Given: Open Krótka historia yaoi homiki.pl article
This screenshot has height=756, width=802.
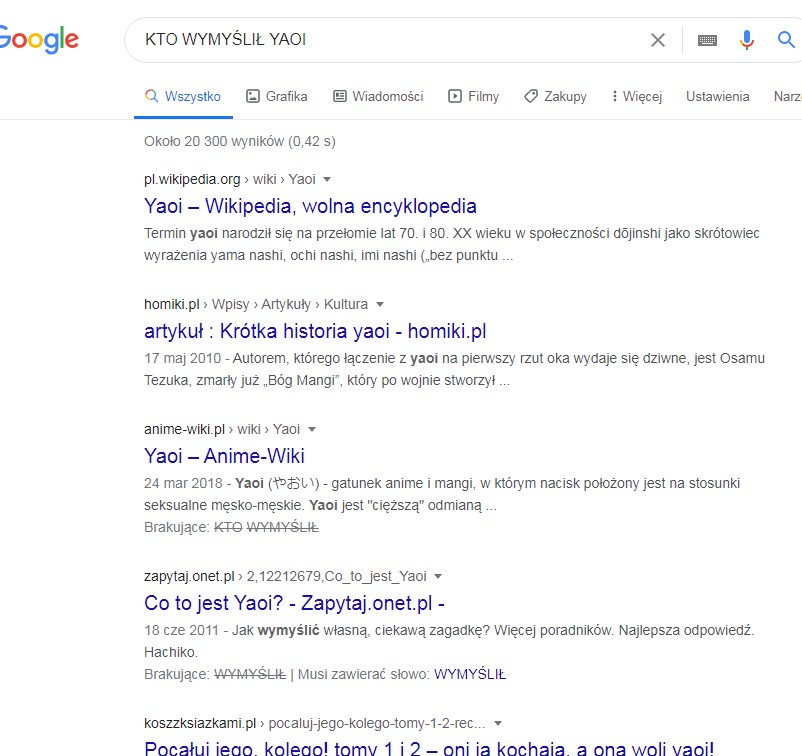Looking at the screenshot, I should [315, 331].
